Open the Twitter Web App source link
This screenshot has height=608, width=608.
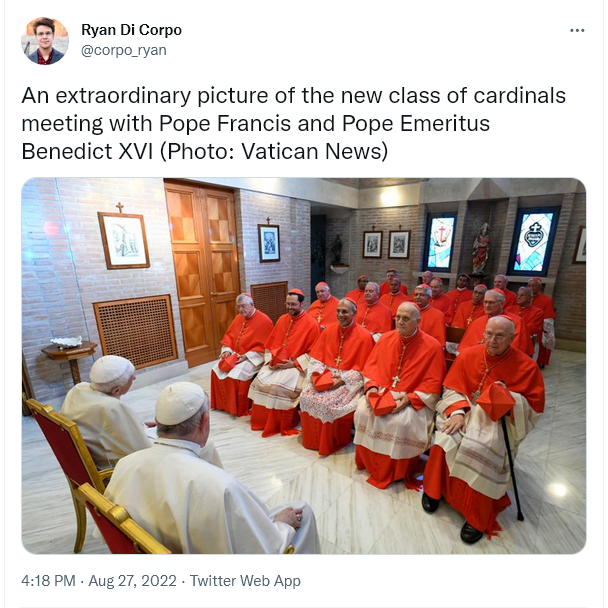(x=245, y=580)
